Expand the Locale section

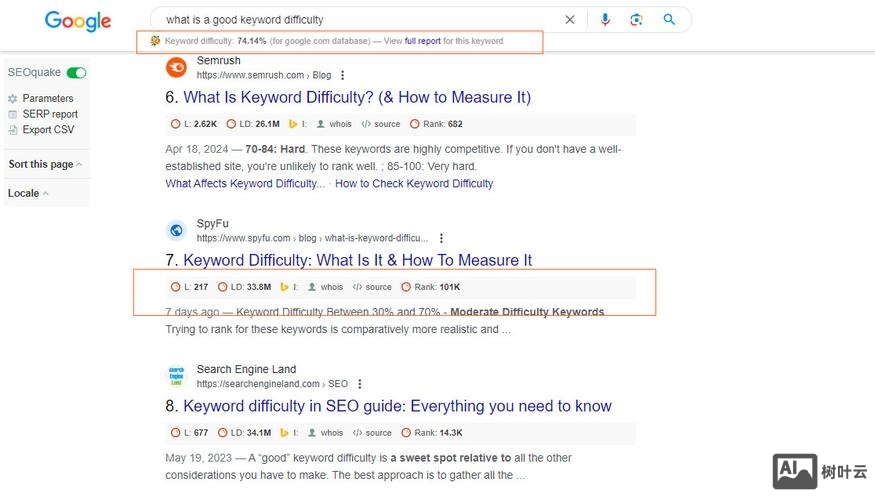pyautogui.click(x=28, y=193)
